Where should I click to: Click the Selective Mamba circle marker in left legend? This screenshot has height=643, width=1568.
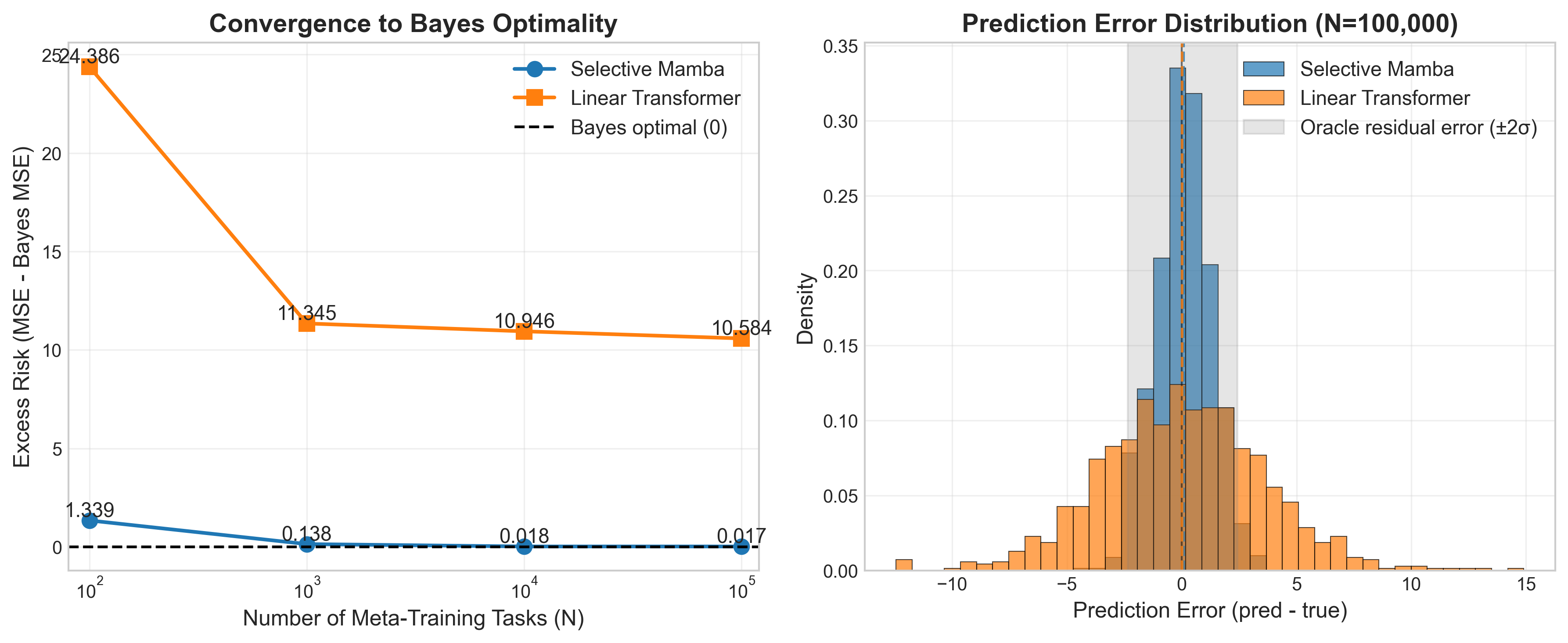coord(534,69)
